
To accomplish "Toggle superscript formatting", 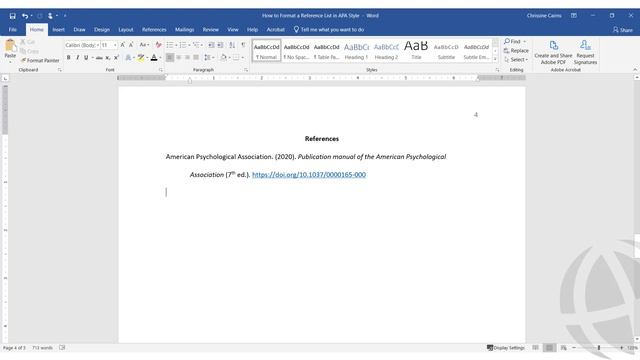I will point(116,58).
